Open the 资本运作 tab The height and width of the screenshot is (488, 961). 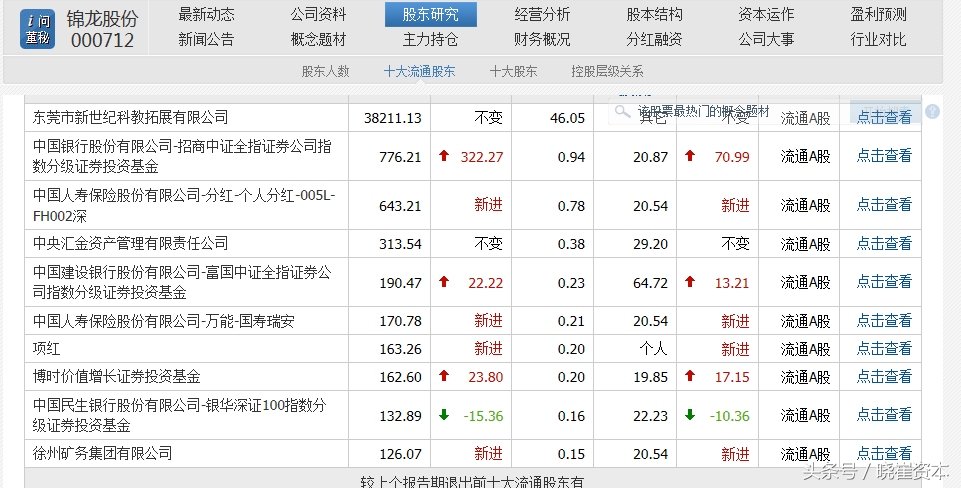(x=765, y=15)
